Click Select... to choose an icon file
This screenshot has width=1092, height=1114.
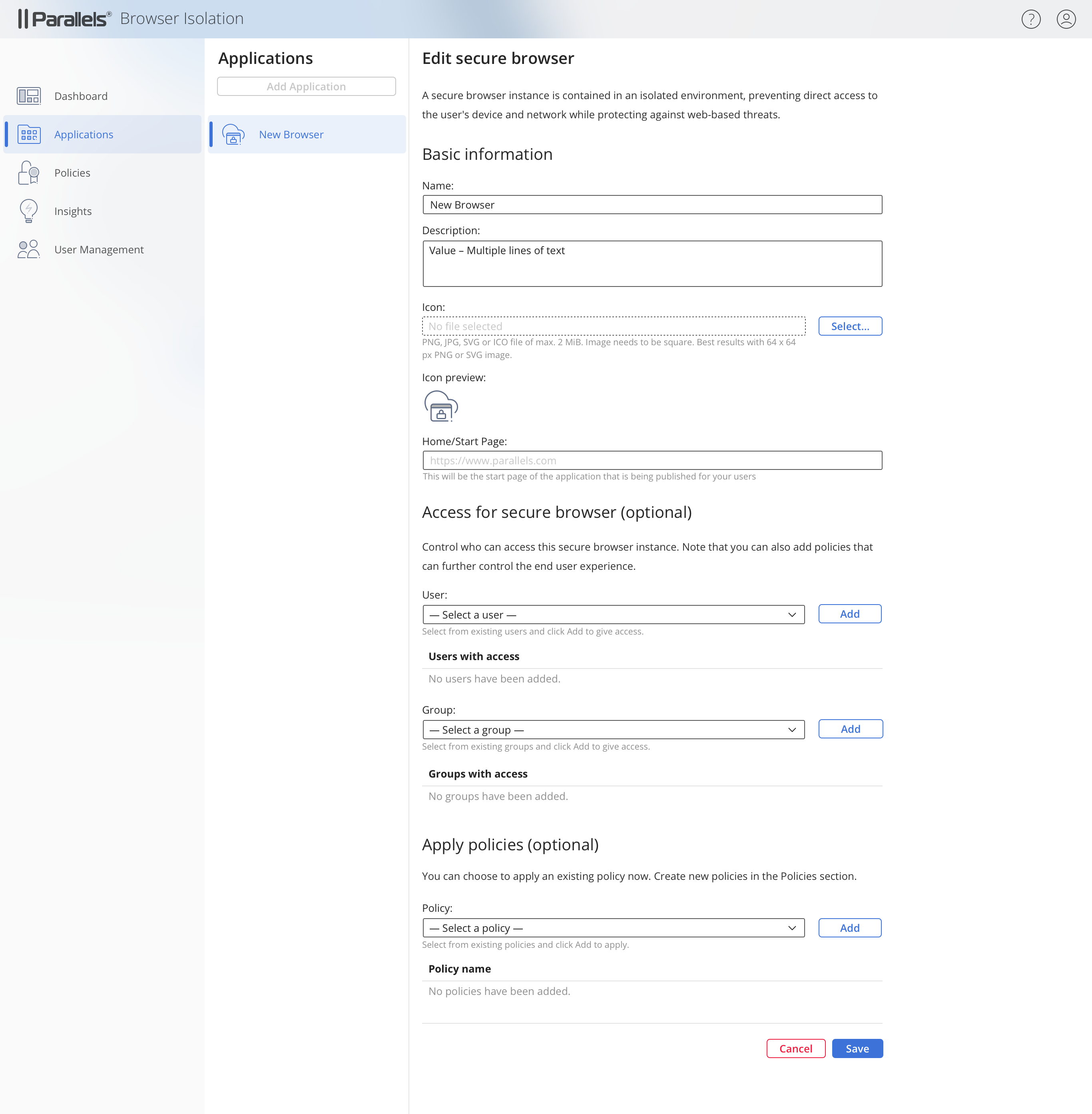pyautogui.click(x=849, y=326)
